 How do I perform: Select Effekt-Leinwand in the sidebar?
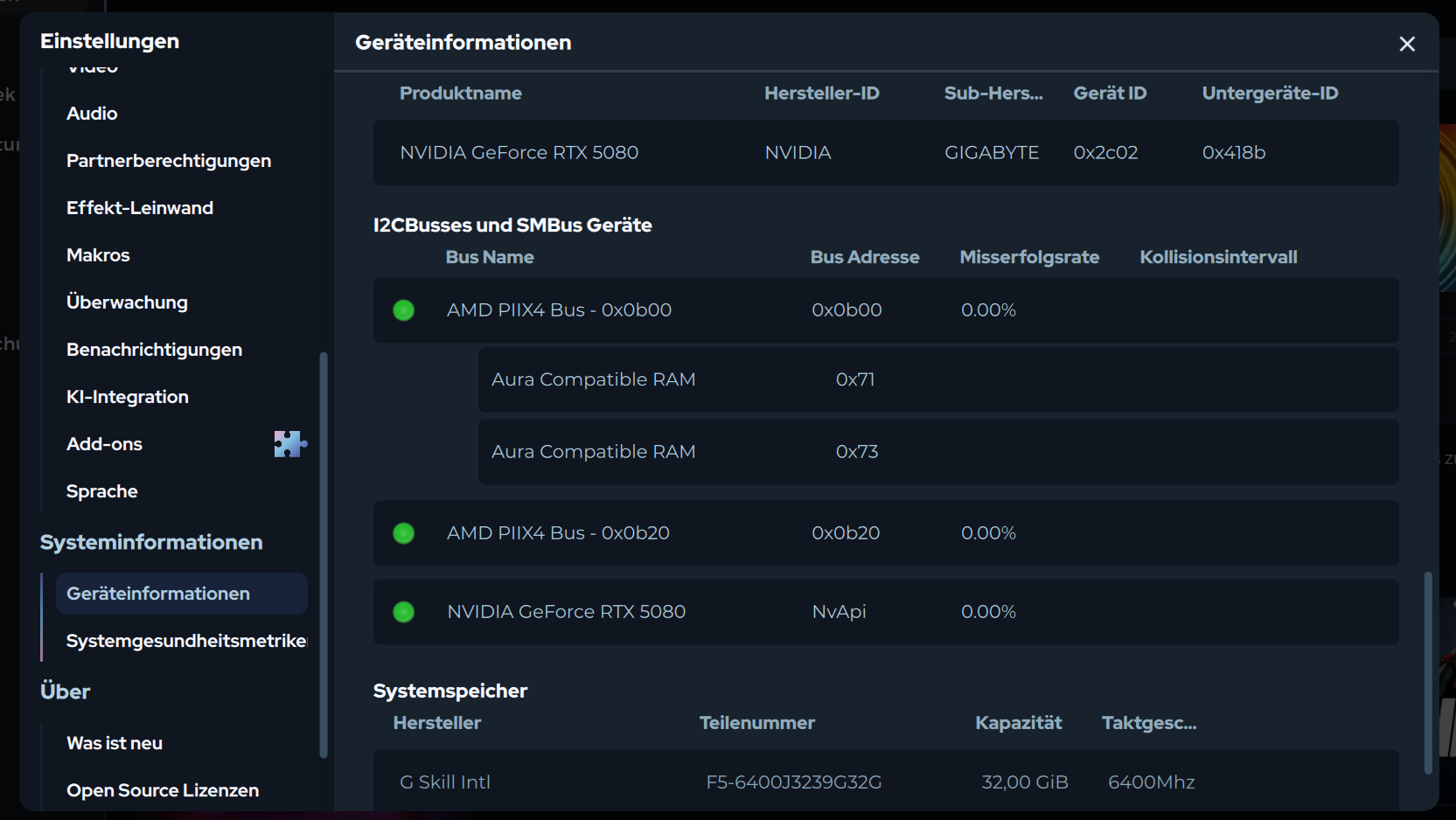(140, 208)
